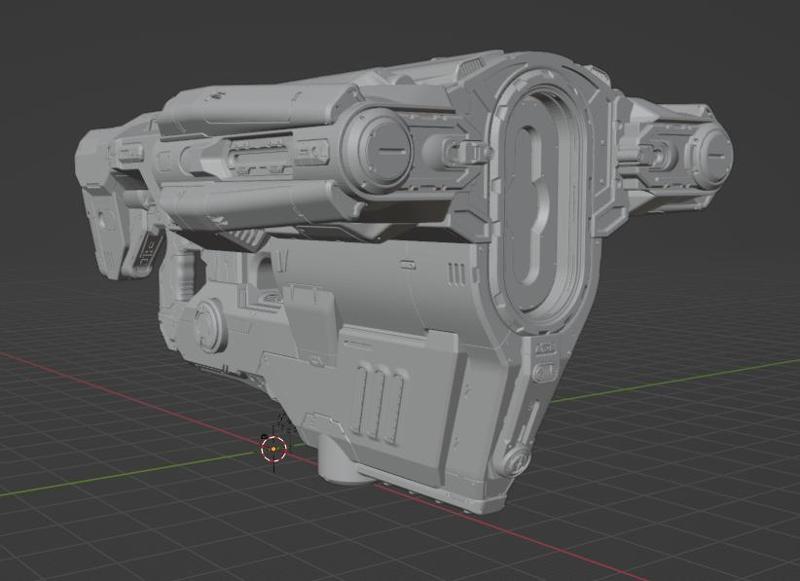This screenshot has width=800, height=581.
Task: Click the circular knob on the upper body
Action: click(385, 143)
